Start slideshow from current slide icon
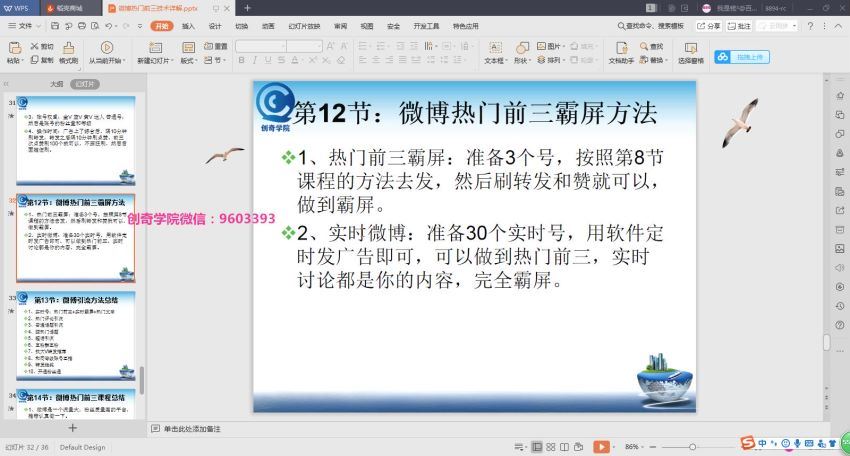The height and width of the screenshot is (456, 850). pyautogui.click(x=107, y=48)
